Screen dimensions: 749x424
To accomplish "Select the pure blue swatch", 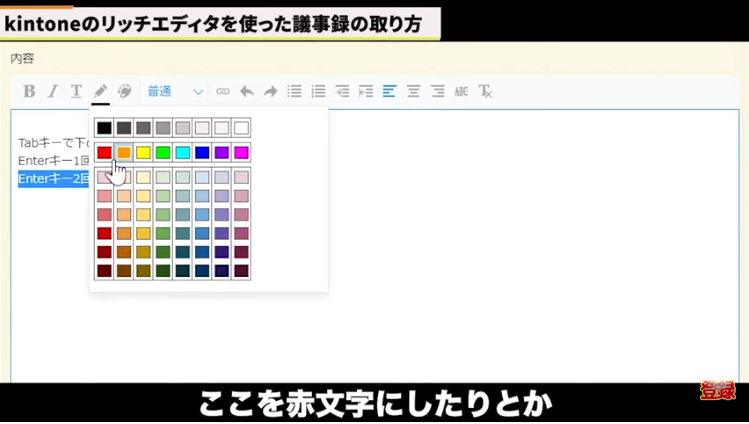I will (x=202, y=153).
